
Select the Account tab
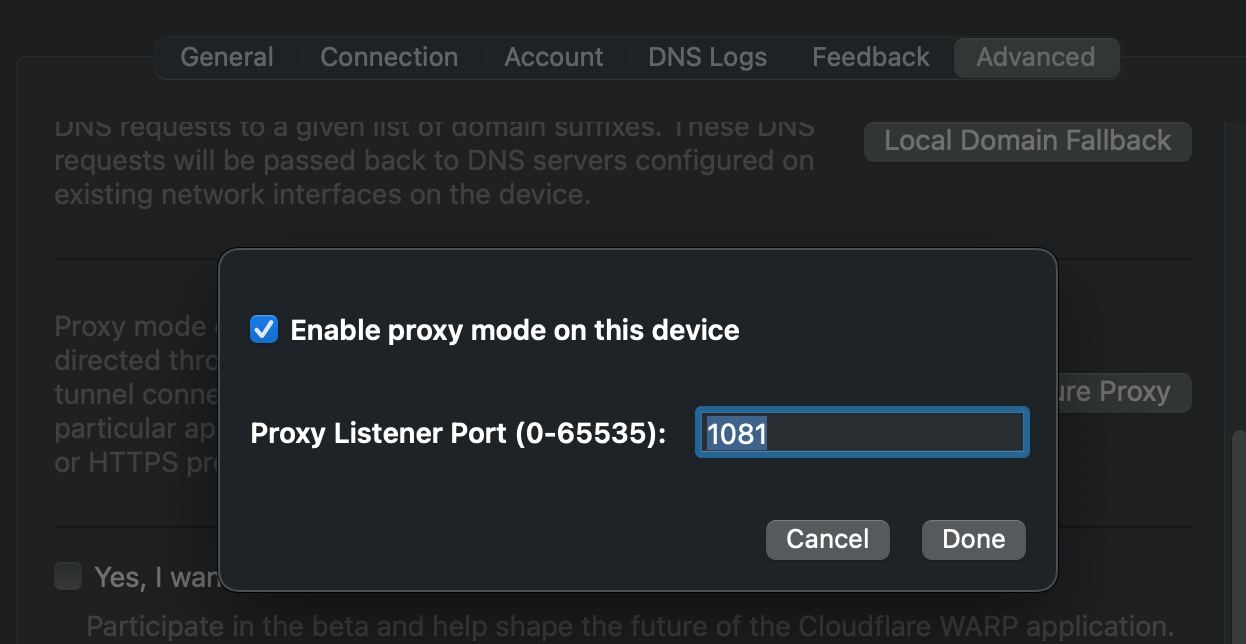[554, 57]
